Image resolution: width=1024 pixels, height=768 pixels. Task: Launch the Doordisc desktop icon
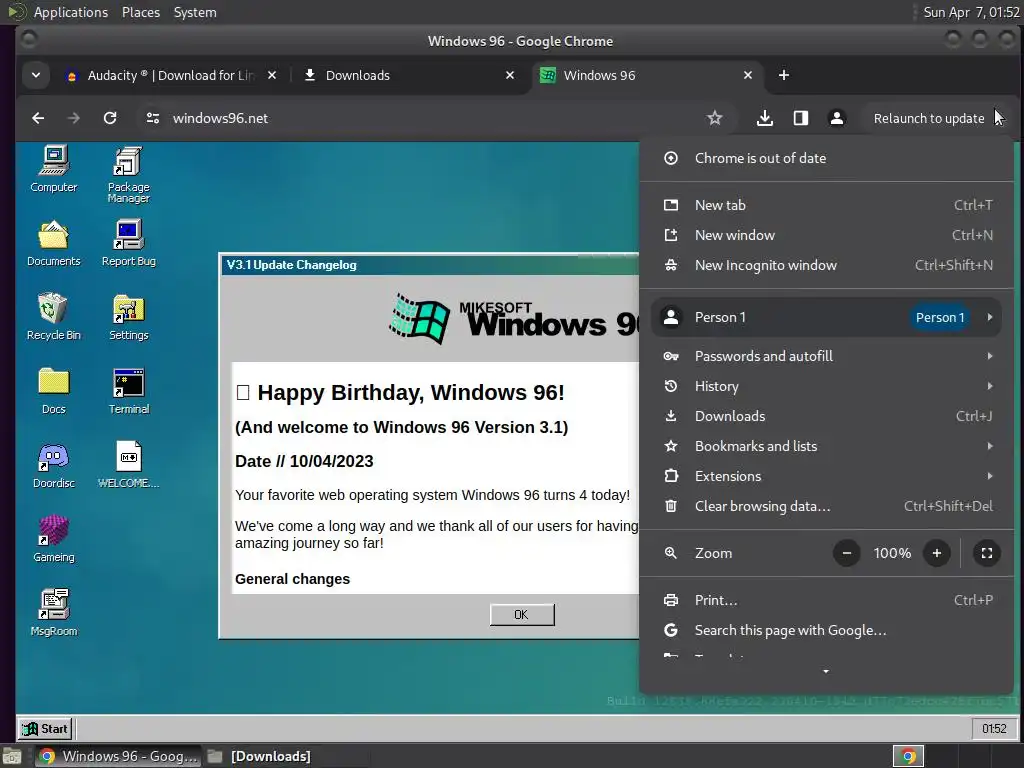[x=54, y=466]
